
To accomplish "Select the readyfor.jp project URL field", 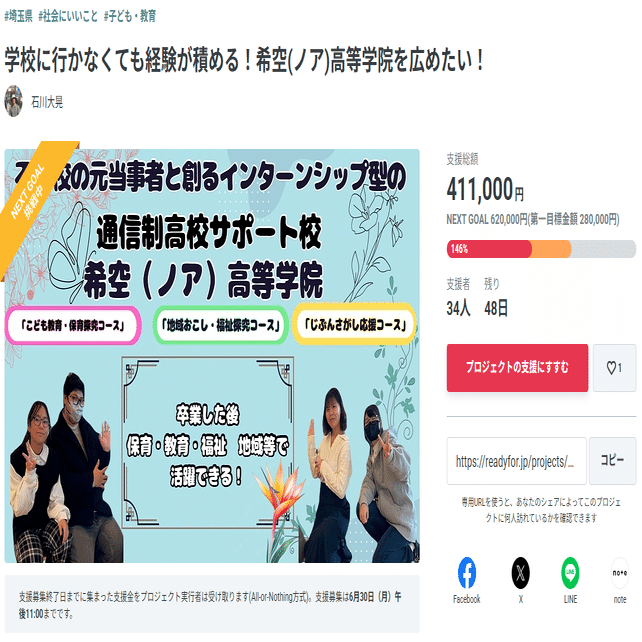I will click(516, 461).
